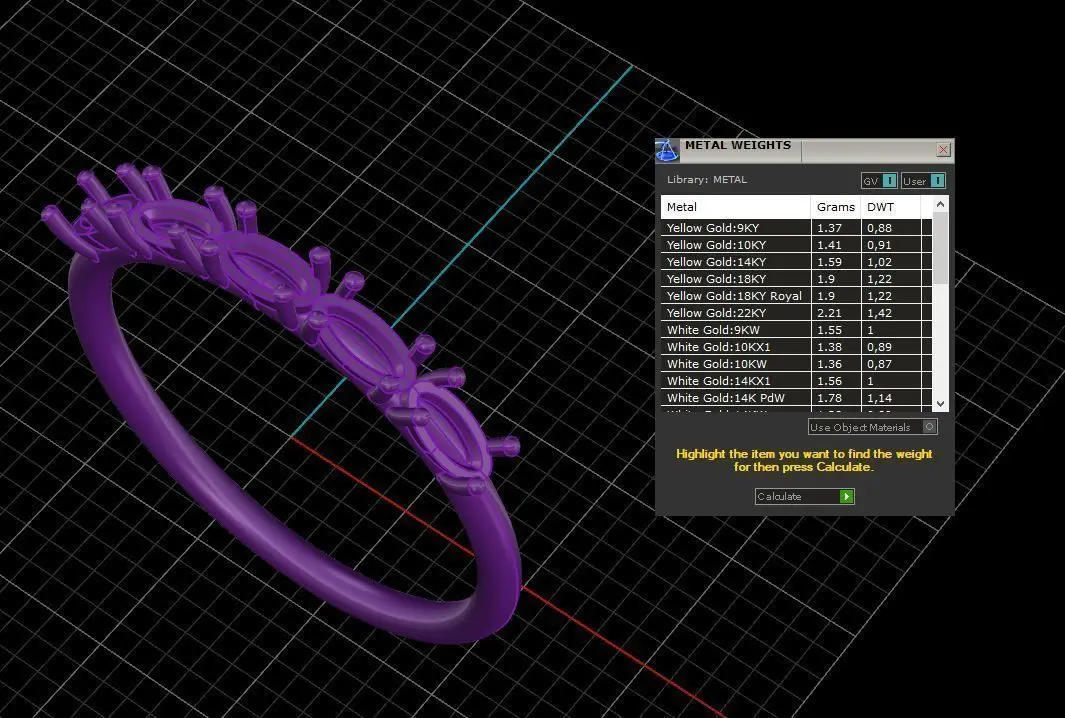Click the metal list scrollbar thumb
The image size is (1065, 718).
pos(940,248)
